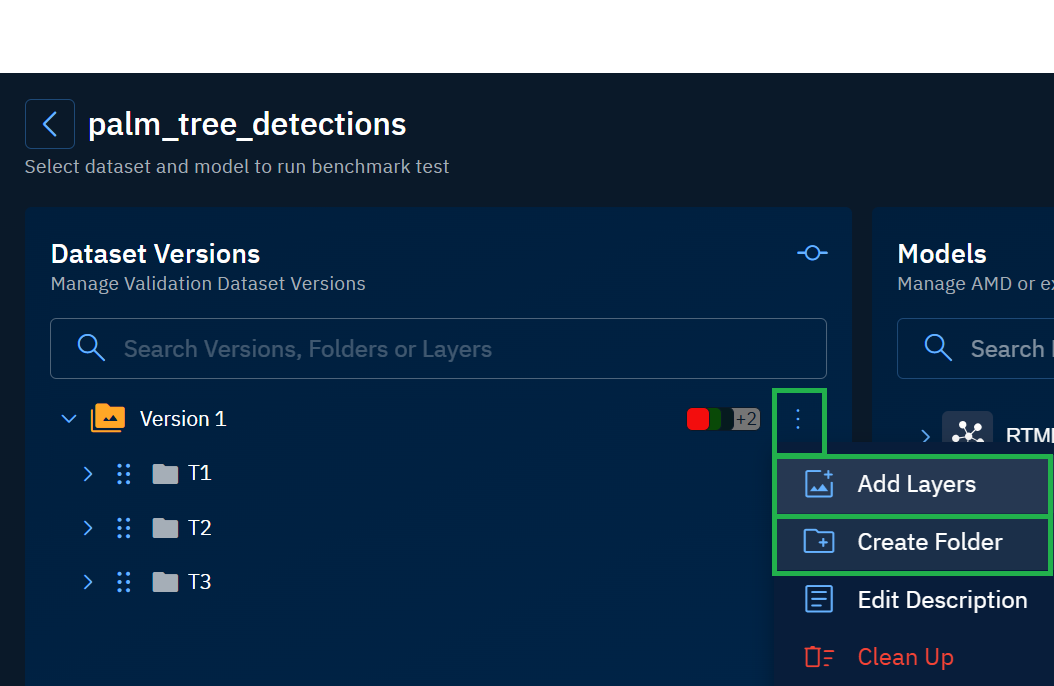Screen dimensions: 1054x686
Task: Click the search magnifier icon in Models panel
Action: [938, 348]
